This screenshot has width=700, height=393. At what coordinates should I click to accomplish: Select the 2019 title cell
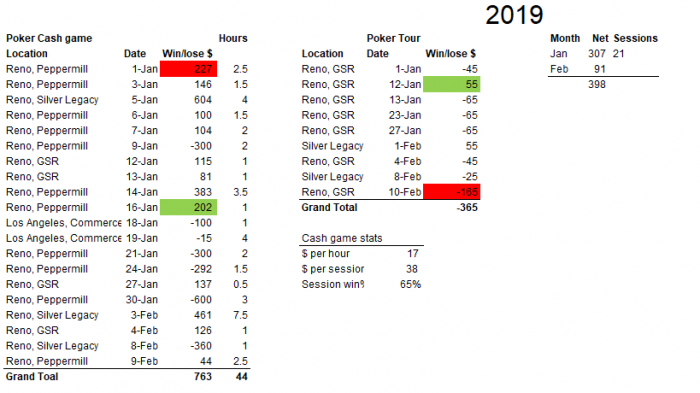[514, 15]
